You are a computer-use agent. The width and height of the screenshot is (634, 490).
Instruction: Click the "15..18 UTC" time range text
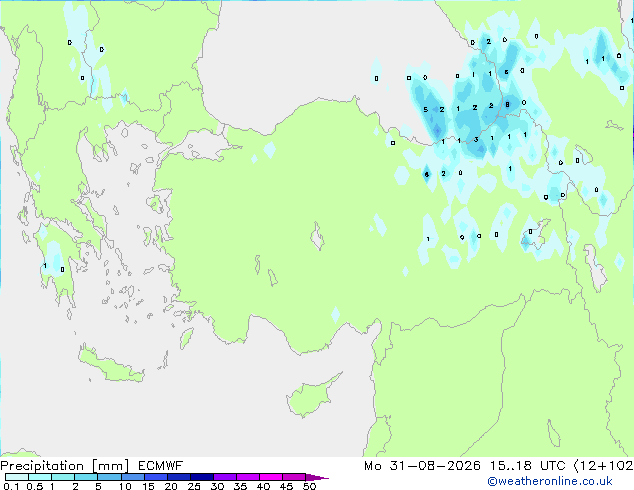(x=528, y=466)
